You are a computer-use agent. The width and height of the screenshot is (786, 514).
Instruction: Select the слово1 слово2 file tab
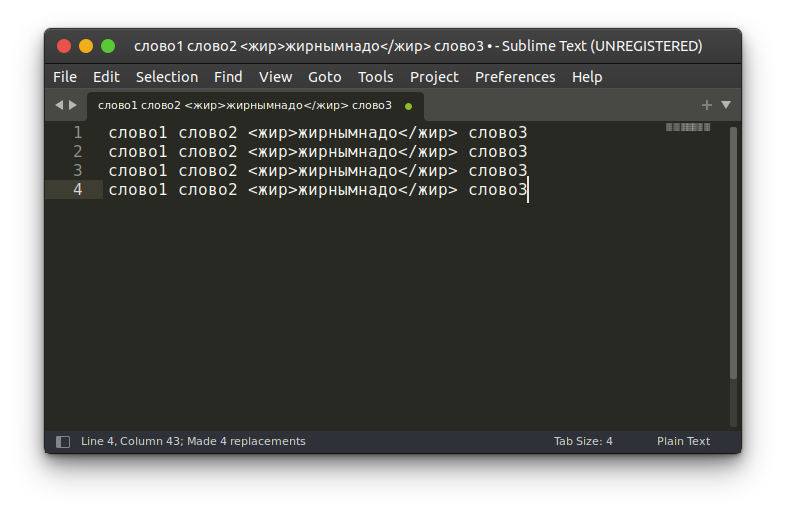tap(244, 105)
